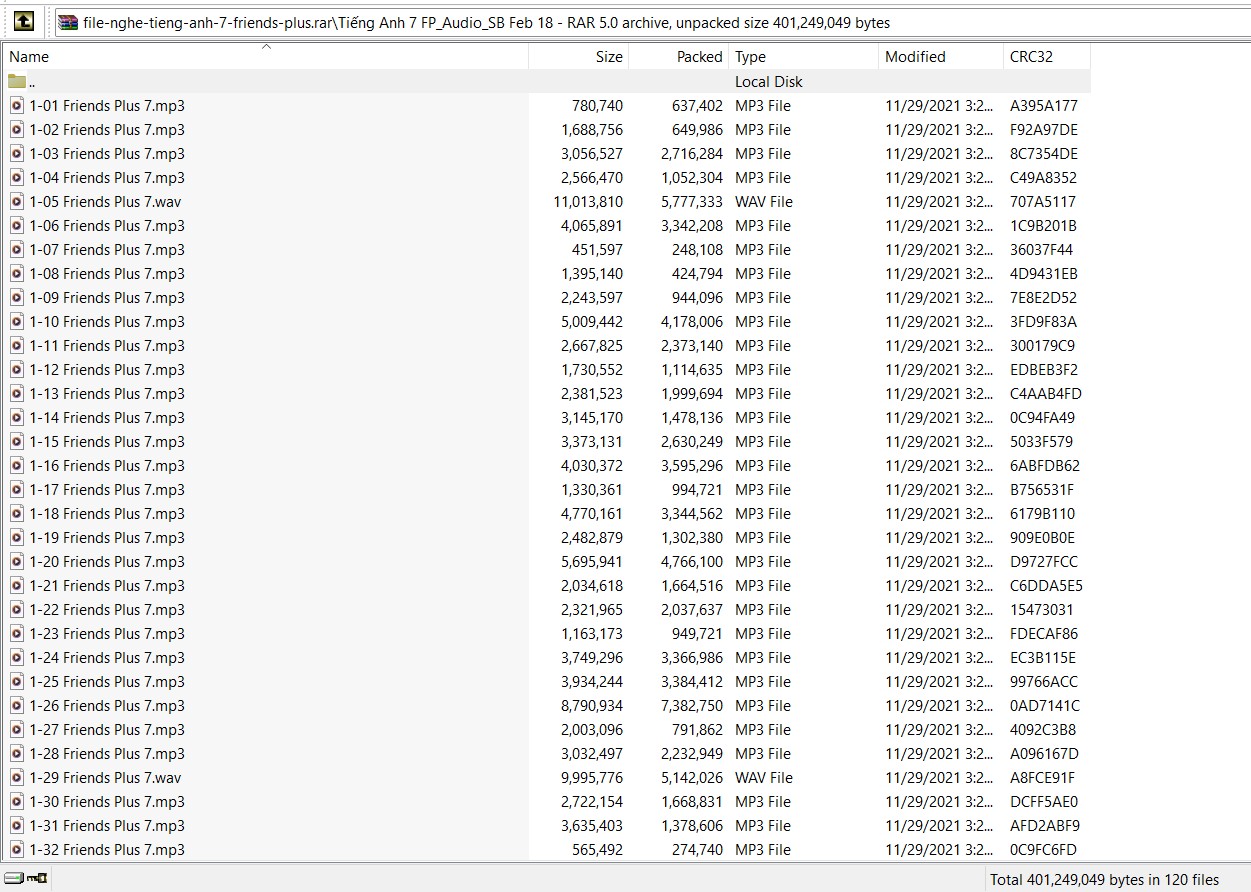Select file 1-26 Friends Plus 7.mp3
The width and height of the screenshot is (1251, 892).
pyautogui.click(x=107, y=706)
